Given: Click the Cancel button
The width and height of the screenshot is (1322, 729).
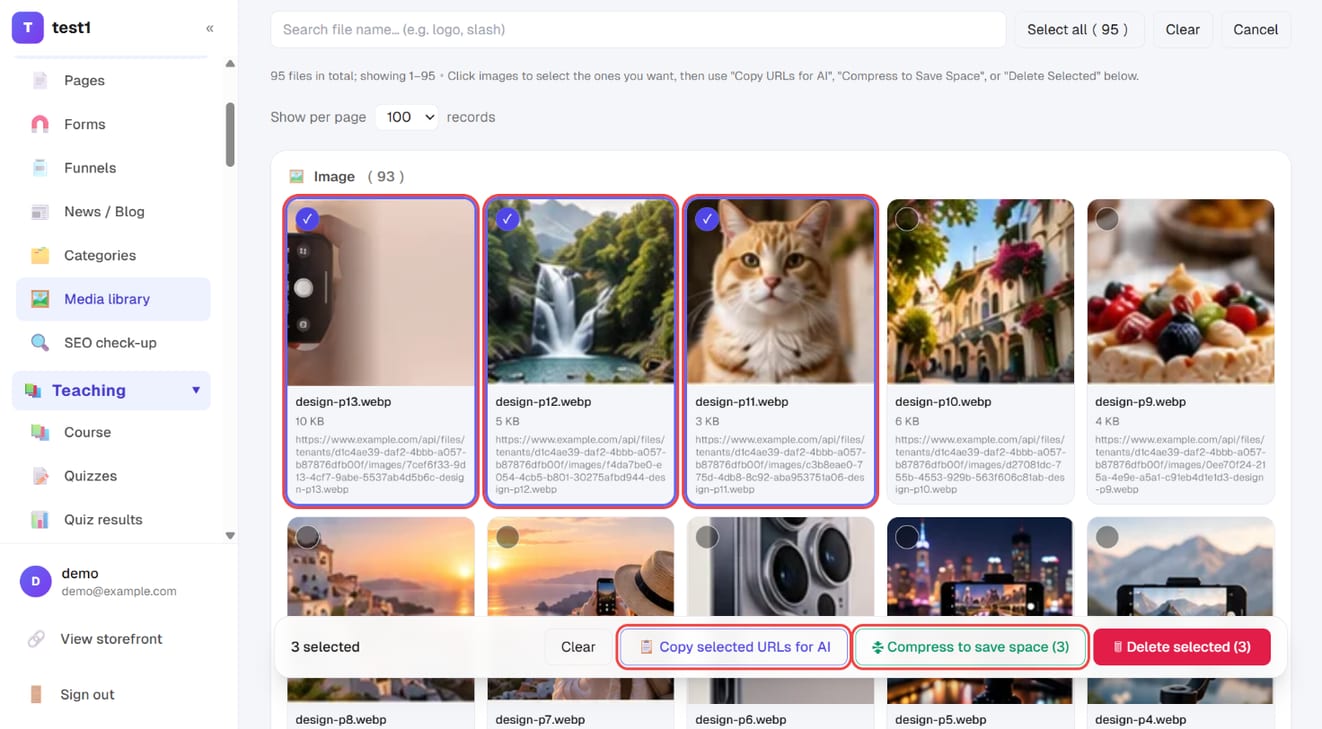Looking at the screenshot, I should tap(1256, 29).
